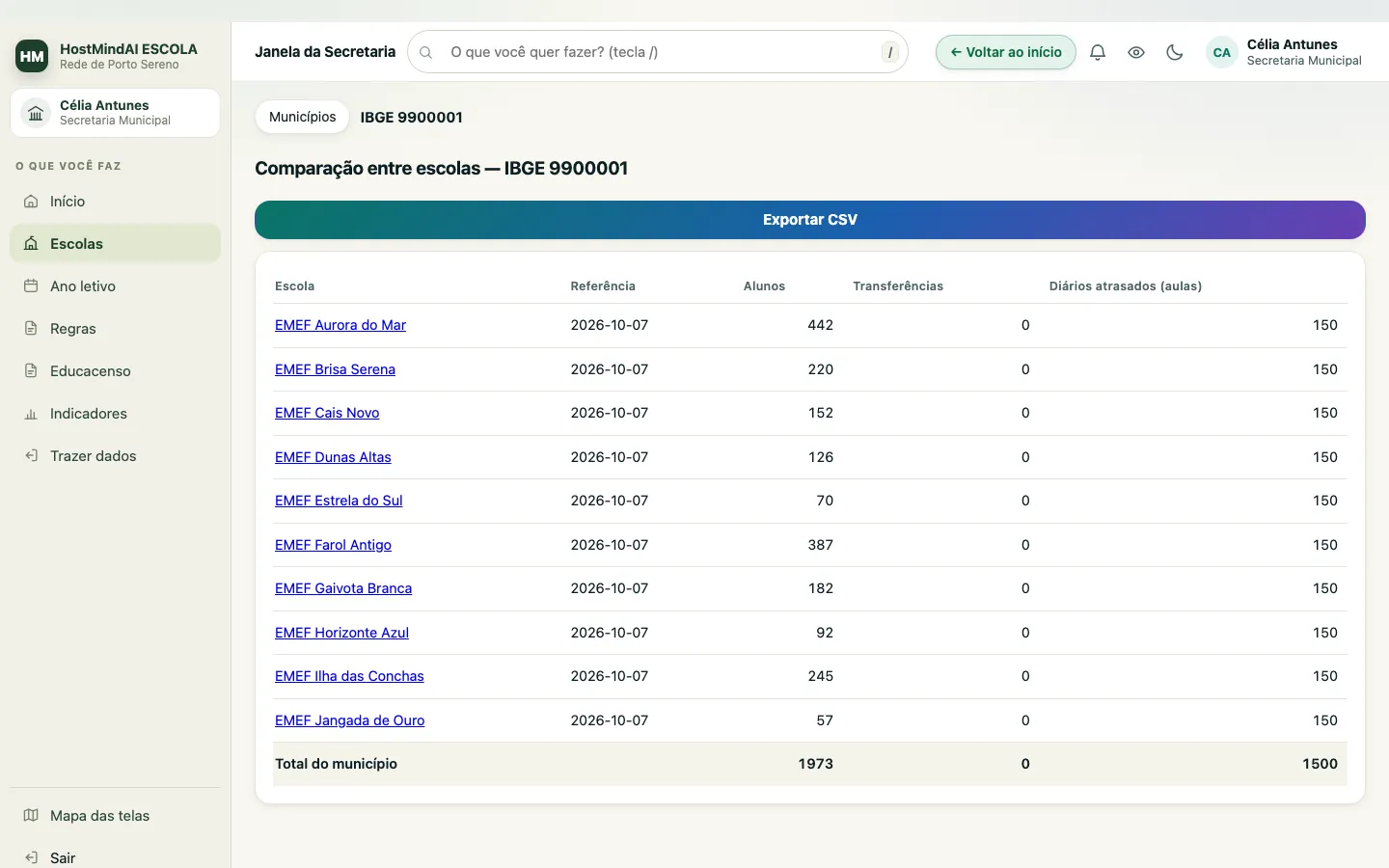Click the Exportar CSV button
Image resolution: width=1389 pixels, height=868 pixels.
(x=810, y=220)
